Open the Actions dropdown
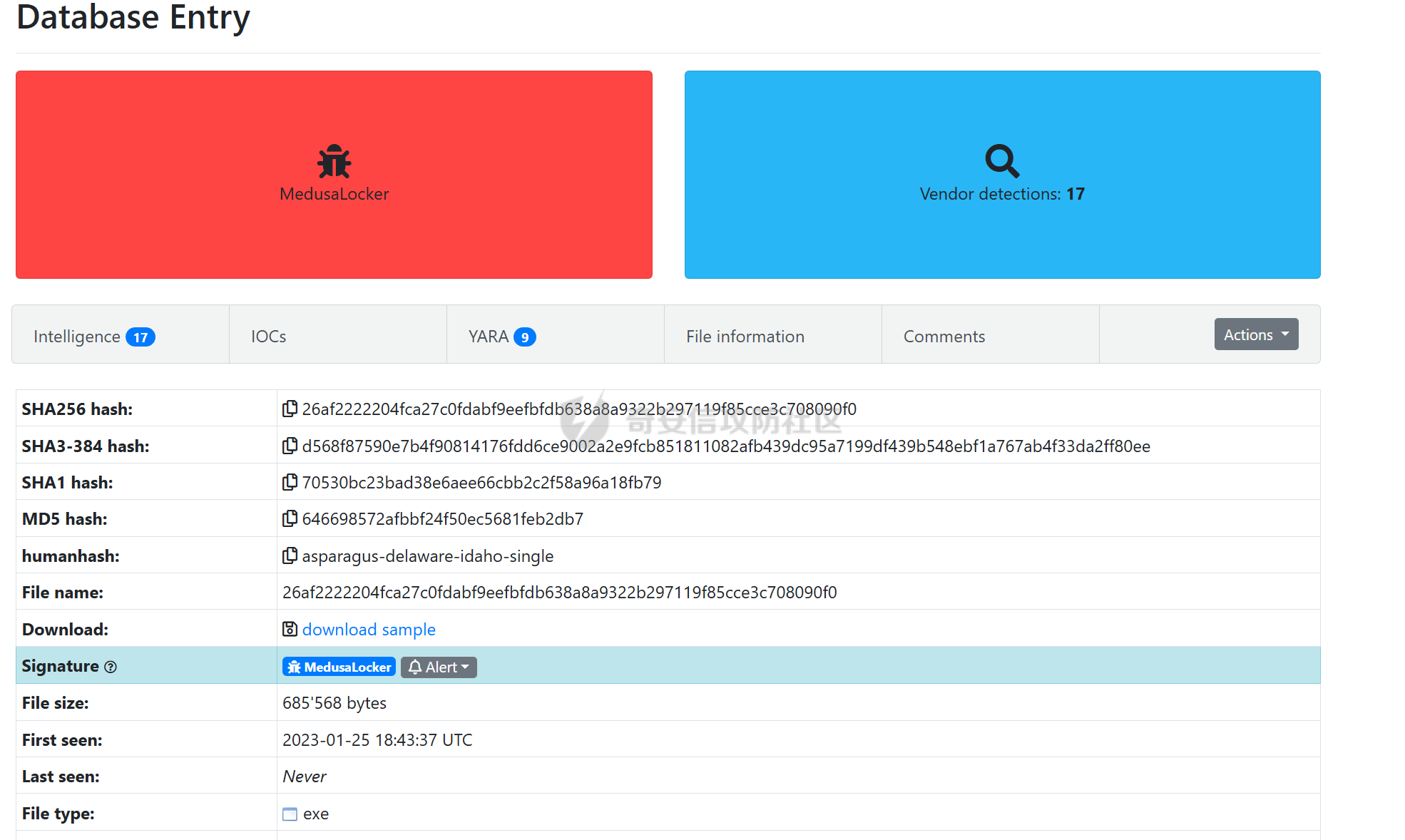The image size is (1405, 840). click(1256, 334)
